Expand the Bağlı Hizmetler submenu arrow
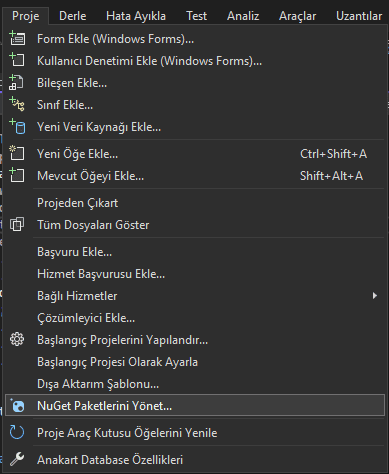The height and width of the screenshot is (474, 389). pos(375,296)
